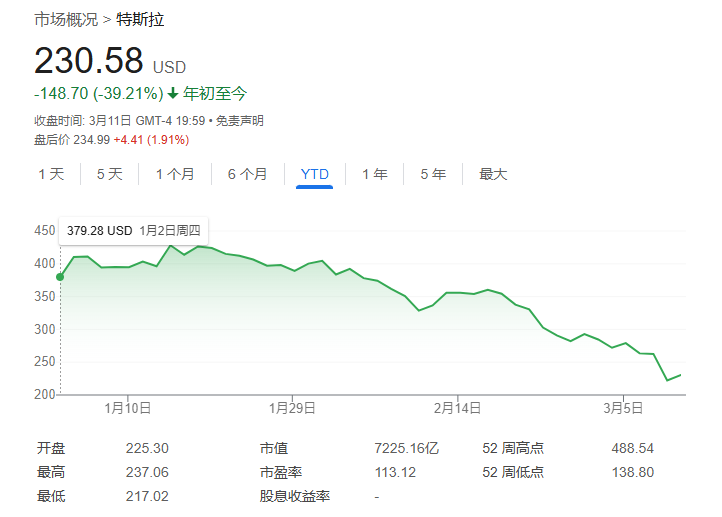
Task: Switch chart to the 1 年 range
Action: click(374, 174)
